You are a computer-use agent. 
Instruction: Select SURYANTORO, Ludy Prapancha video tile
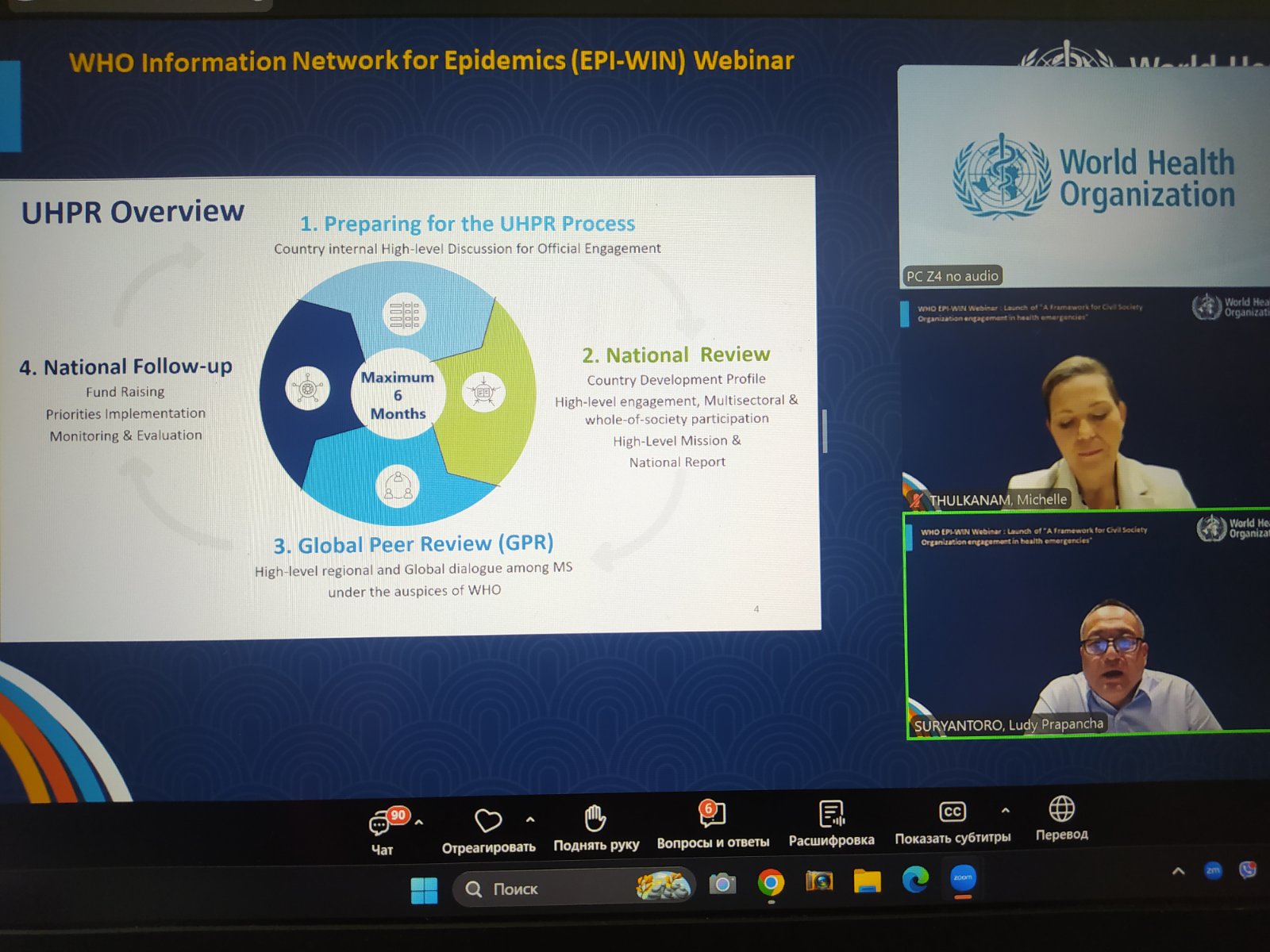pos(1087,627)
